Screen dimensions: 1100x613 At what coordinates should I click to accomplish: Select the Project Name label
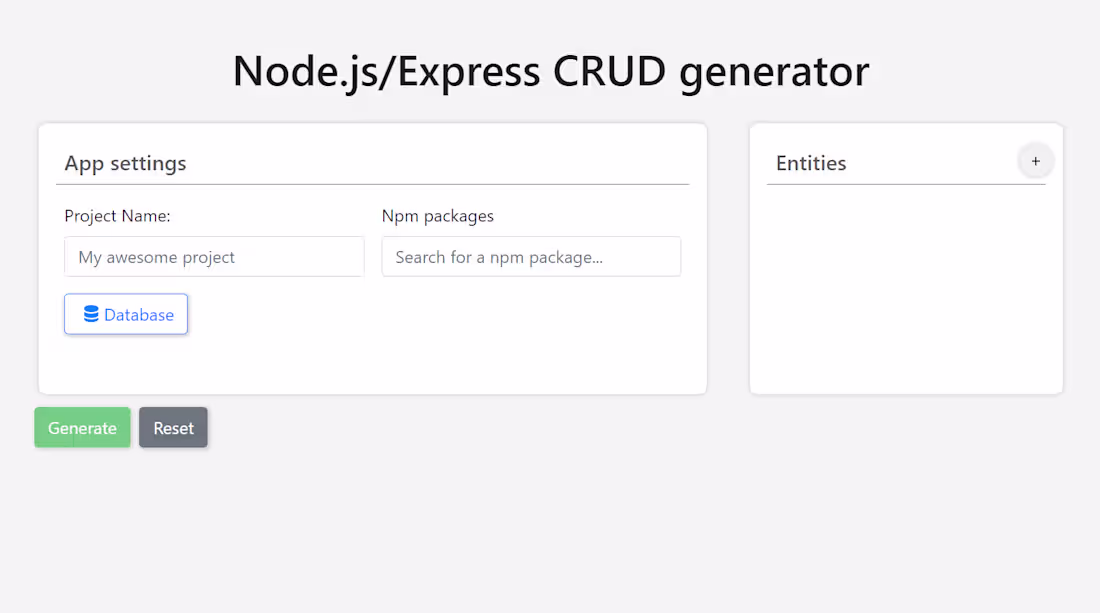117,216
